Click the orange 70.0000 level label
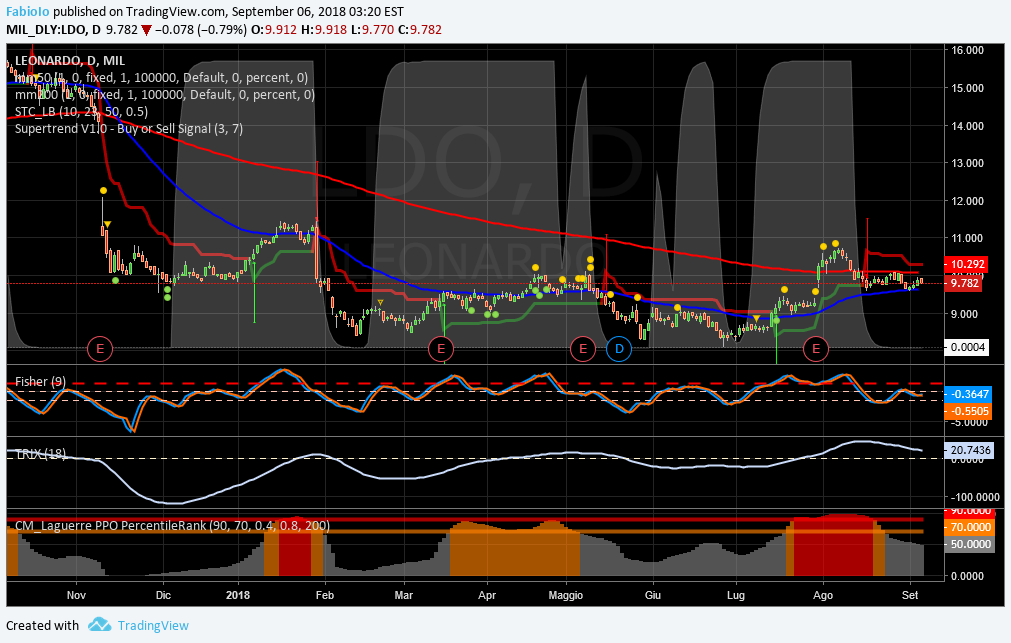This screenshot has width=1011, height=643. pyautogui.click(x=968, y=527)
